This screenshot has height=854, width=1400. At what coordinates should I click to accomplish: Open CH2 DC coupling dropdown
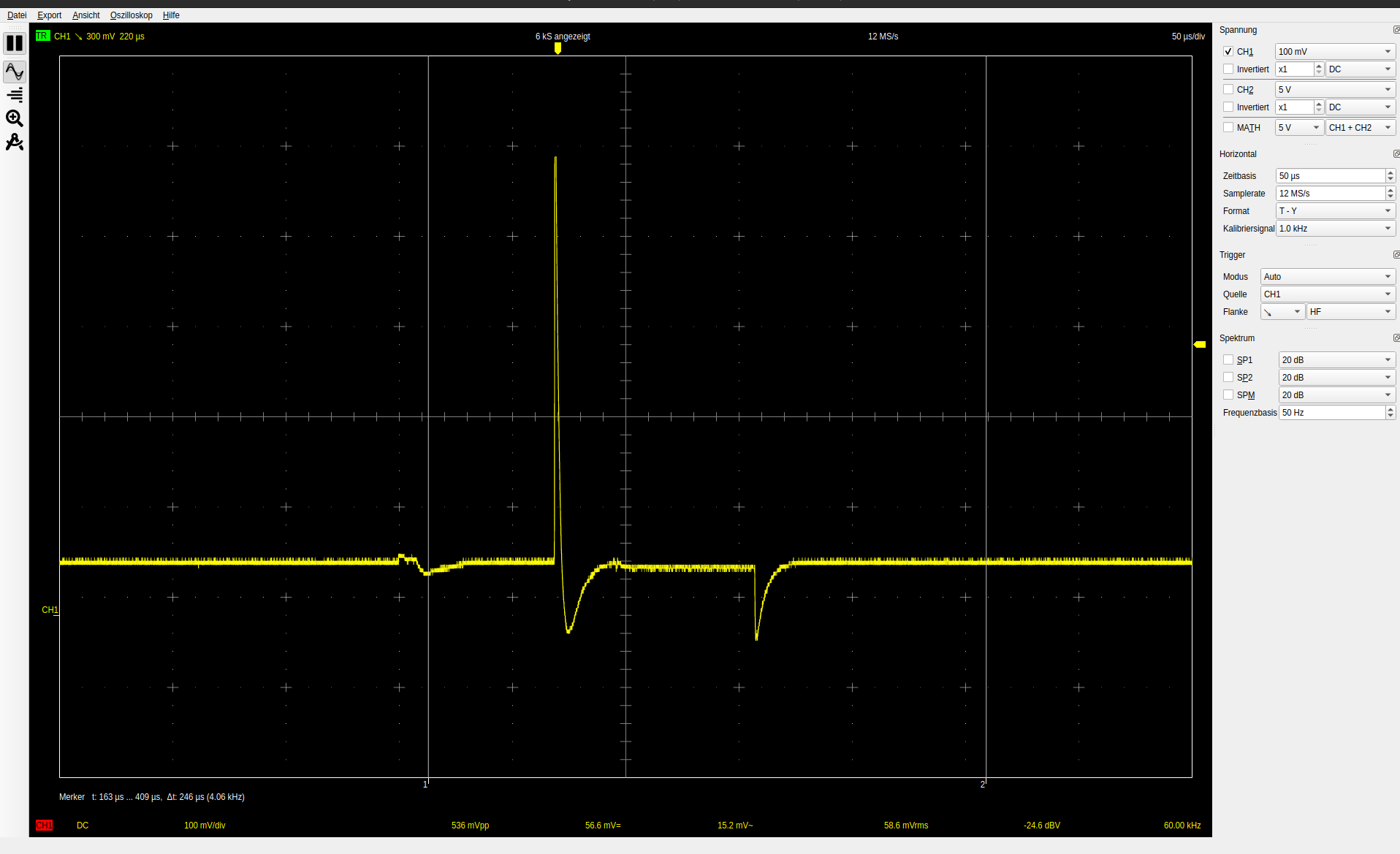(1361, 107)
